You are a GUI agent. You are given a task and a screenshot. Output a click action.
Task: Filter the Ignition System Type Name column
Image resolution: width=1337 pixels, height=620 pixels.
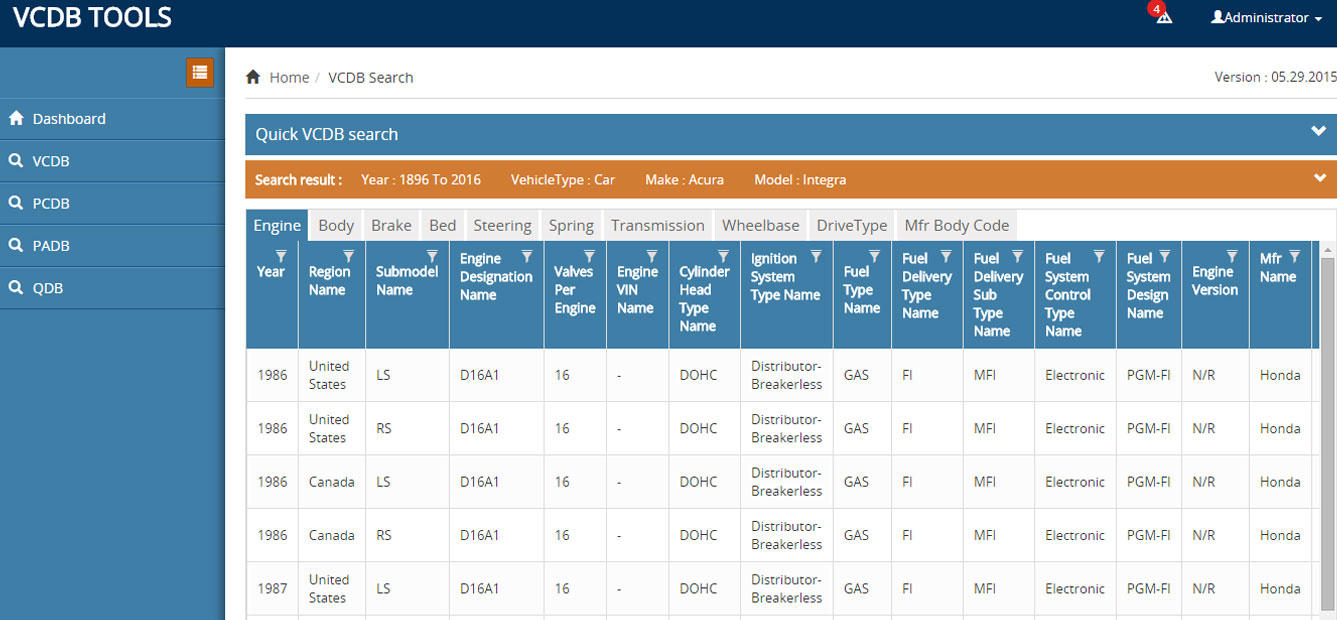pyautogui.click(x=815, y=256)
